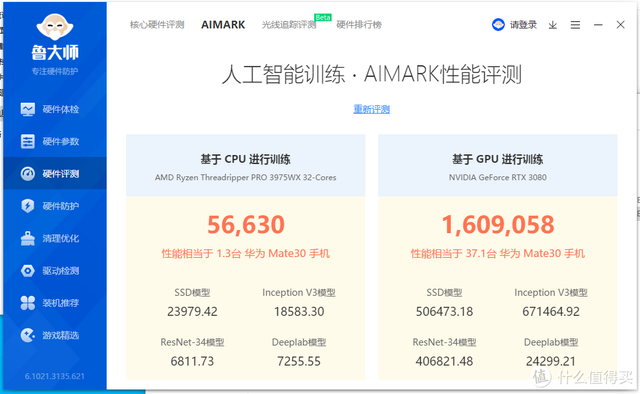Select the 硬件参数 list icon
The width and height of the screenshot is (640, 394).
(28, 142)
